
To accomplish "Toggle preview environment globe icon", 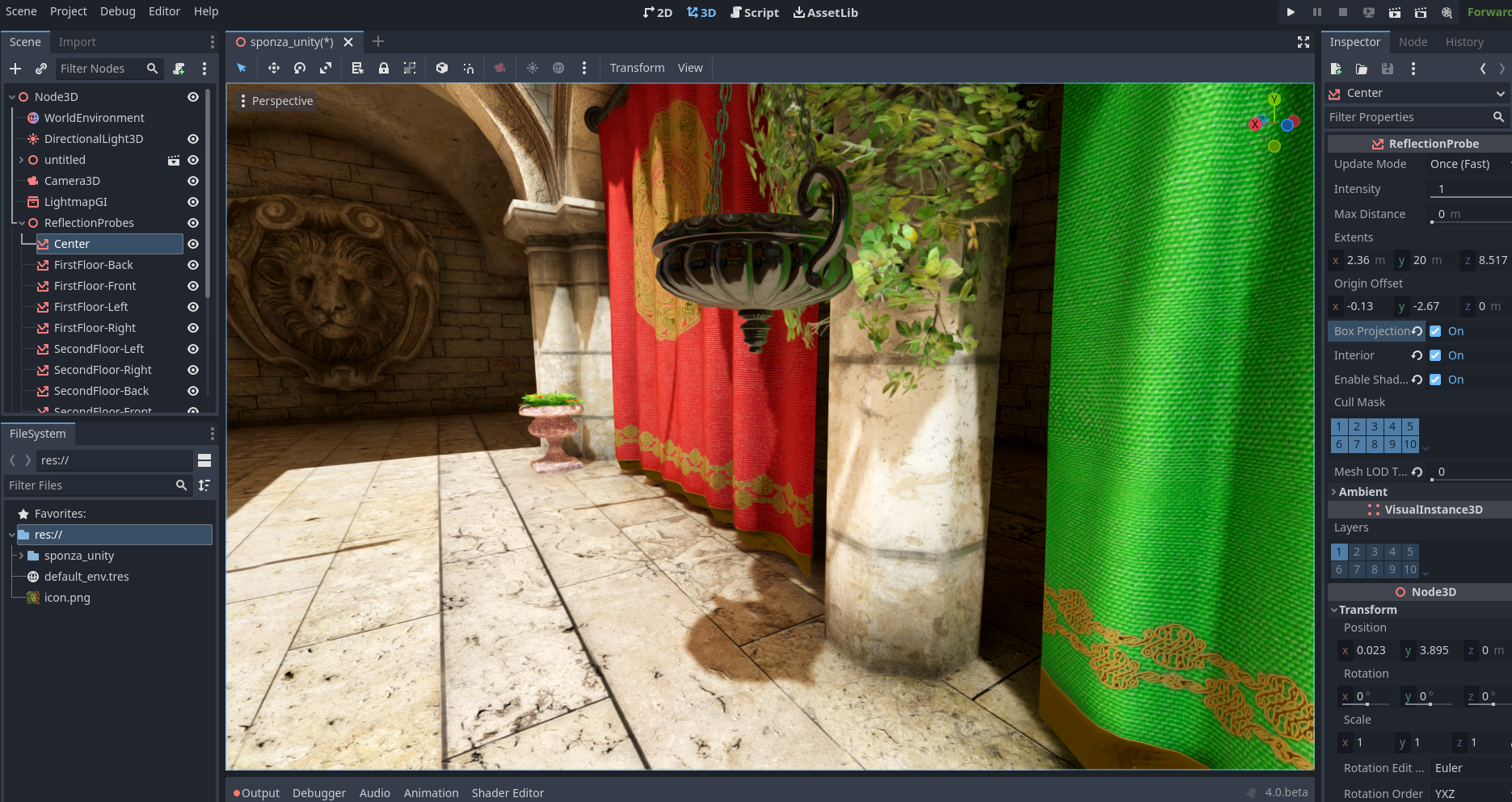I will [x=558, y=68].
